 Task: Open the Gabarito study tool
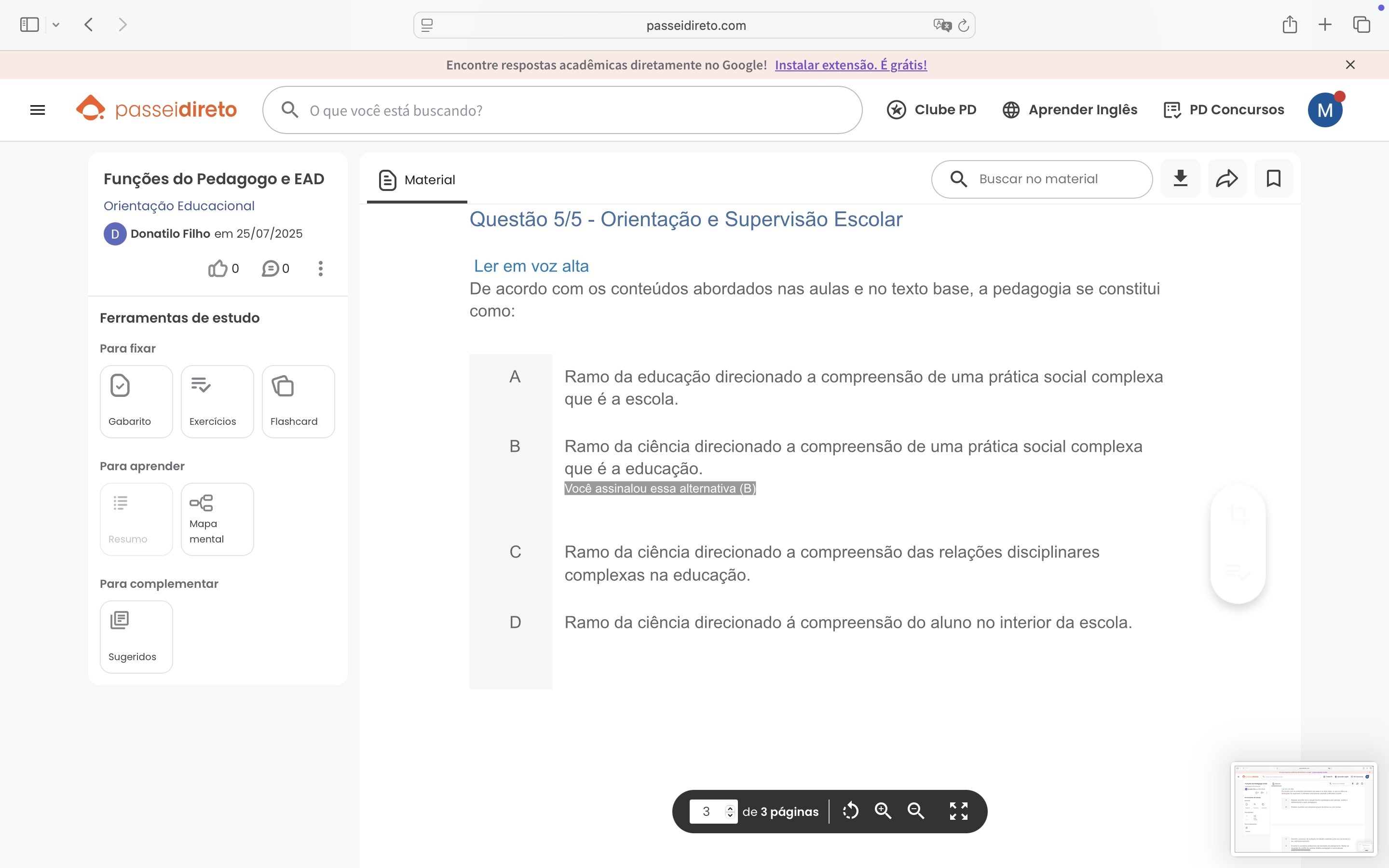[x=136, y=401]
